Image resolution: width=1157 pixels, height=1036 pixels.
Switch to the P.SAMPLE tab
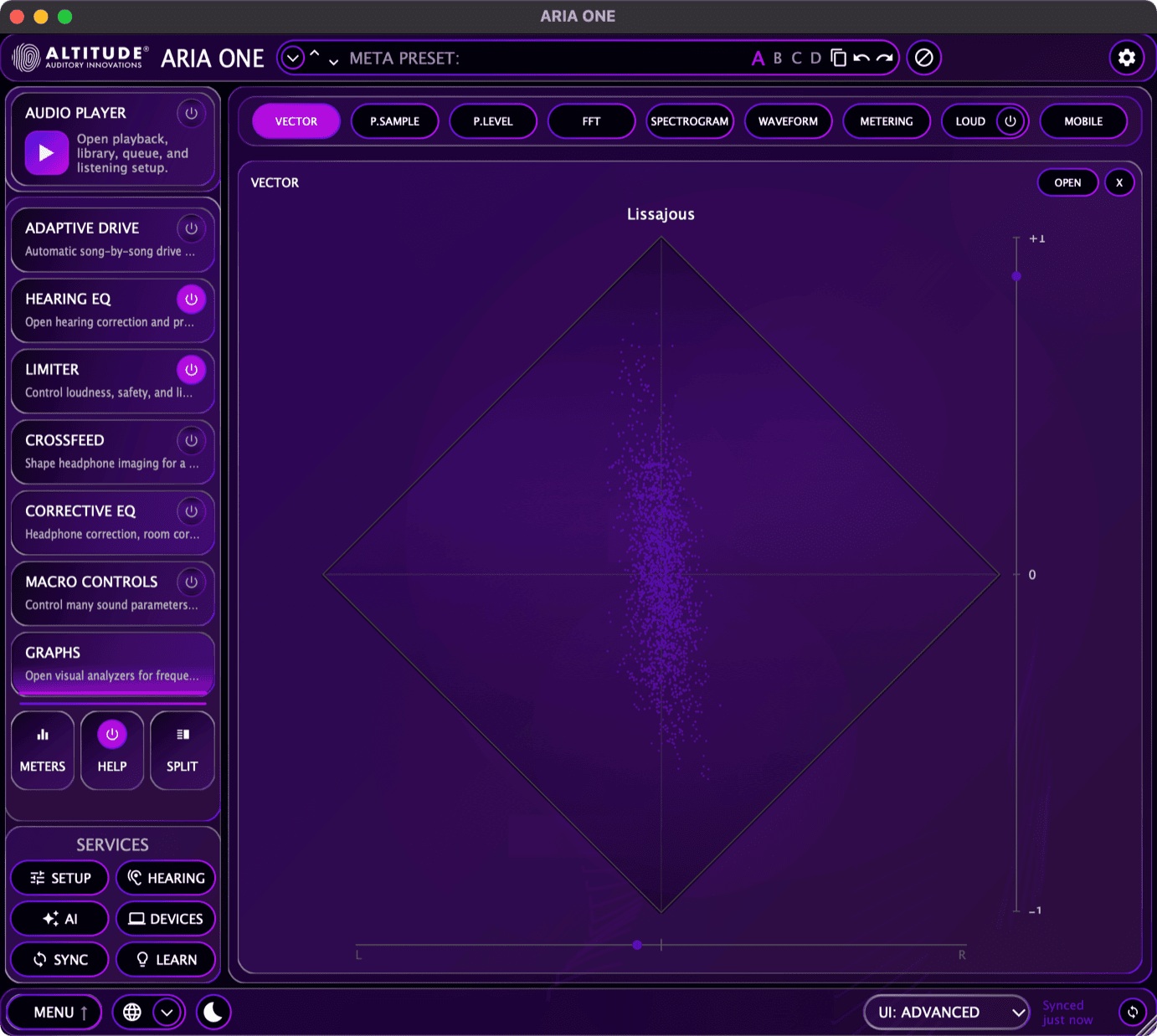[394, 121]
